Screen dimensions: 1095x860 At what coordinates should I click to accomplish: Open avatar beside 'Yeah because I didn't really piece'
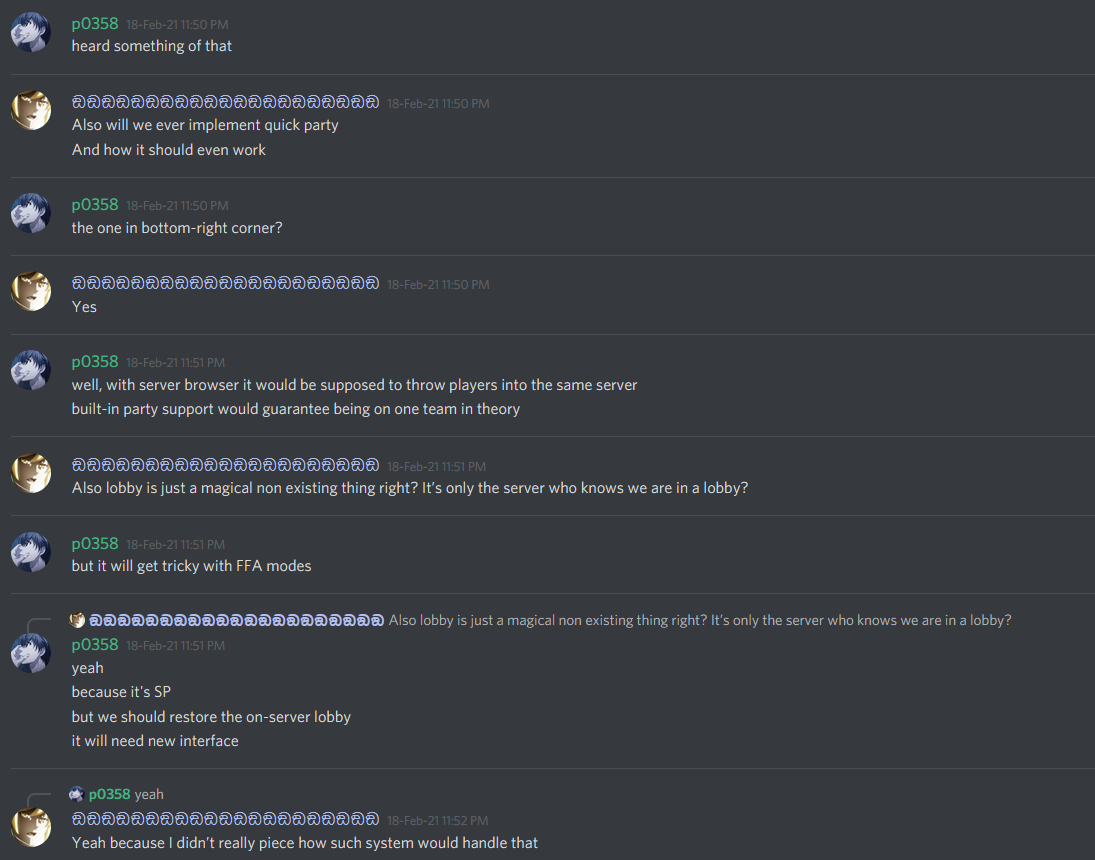[x=31, y=827]
